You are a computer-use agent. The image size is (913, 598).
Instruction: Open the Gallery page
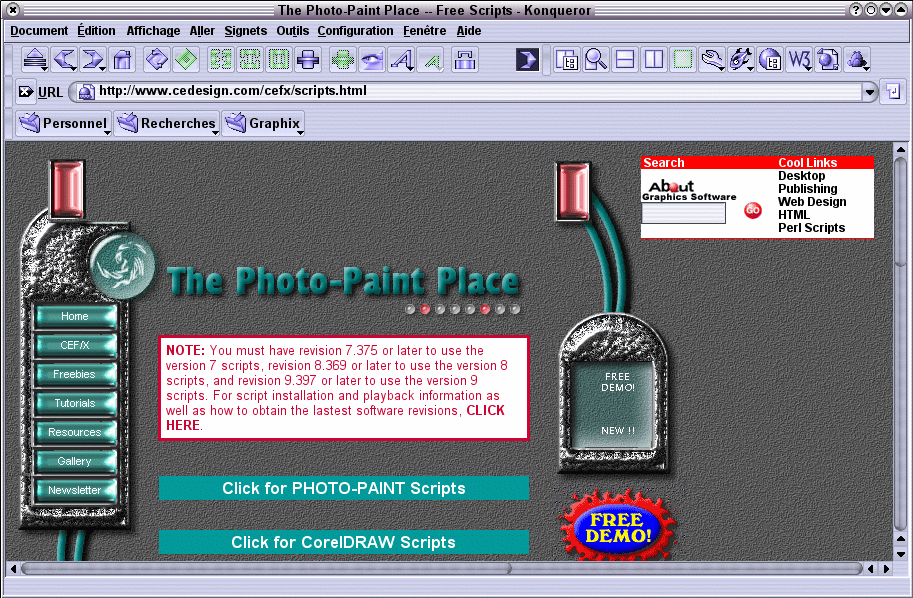click(x=76, y=461)
